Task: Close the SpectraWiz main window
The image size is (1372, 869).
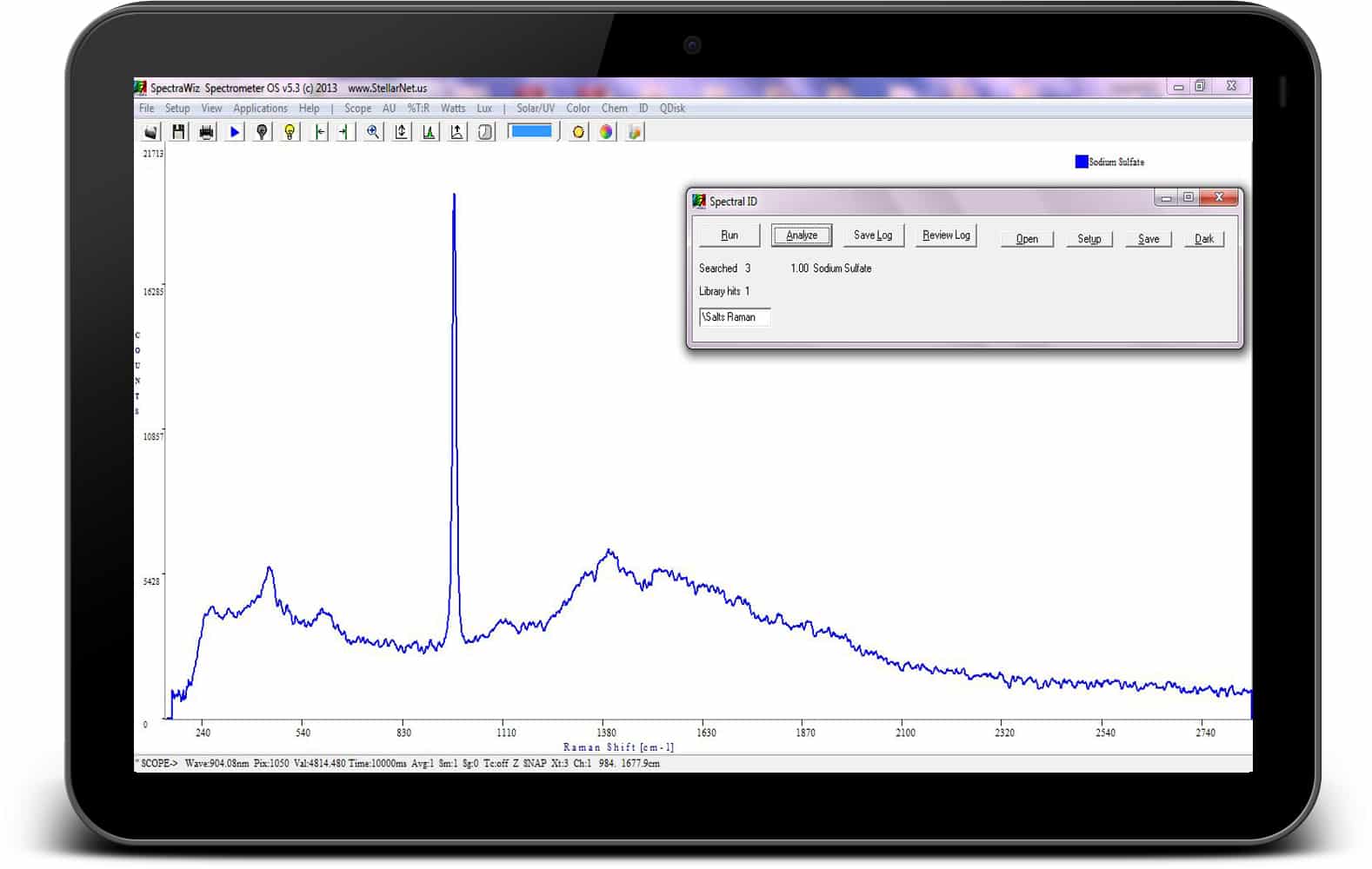Action: point(1231,87)
